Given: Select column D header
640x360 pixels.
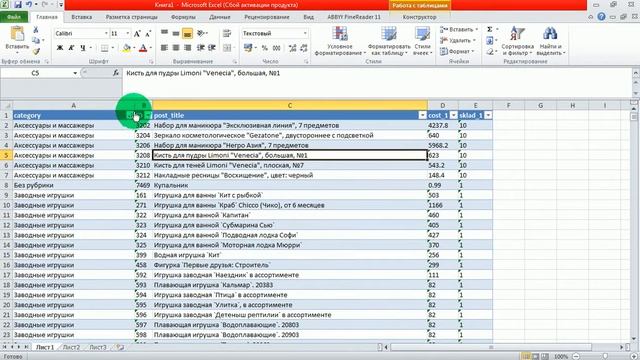Looking at the screenshot, I should click(442, 105).
